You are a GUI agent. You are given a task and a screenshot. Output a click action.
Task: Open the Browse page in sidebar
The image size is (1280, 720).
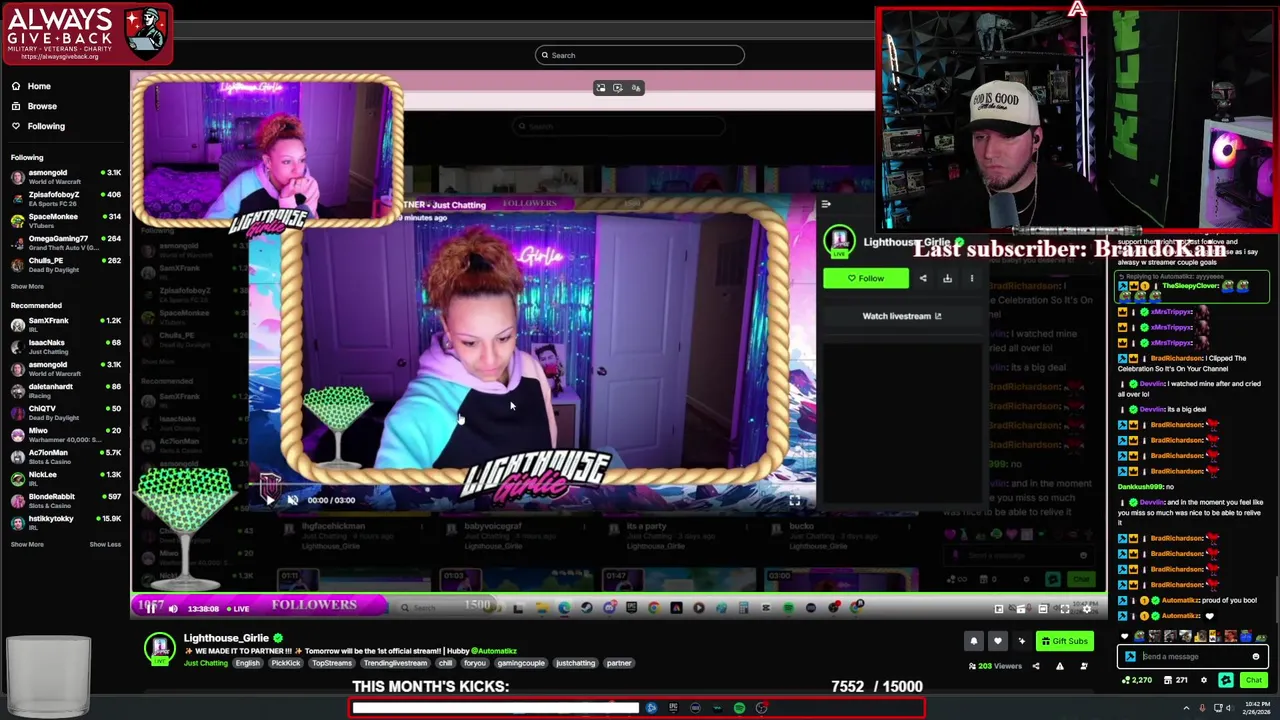(34, 106)
